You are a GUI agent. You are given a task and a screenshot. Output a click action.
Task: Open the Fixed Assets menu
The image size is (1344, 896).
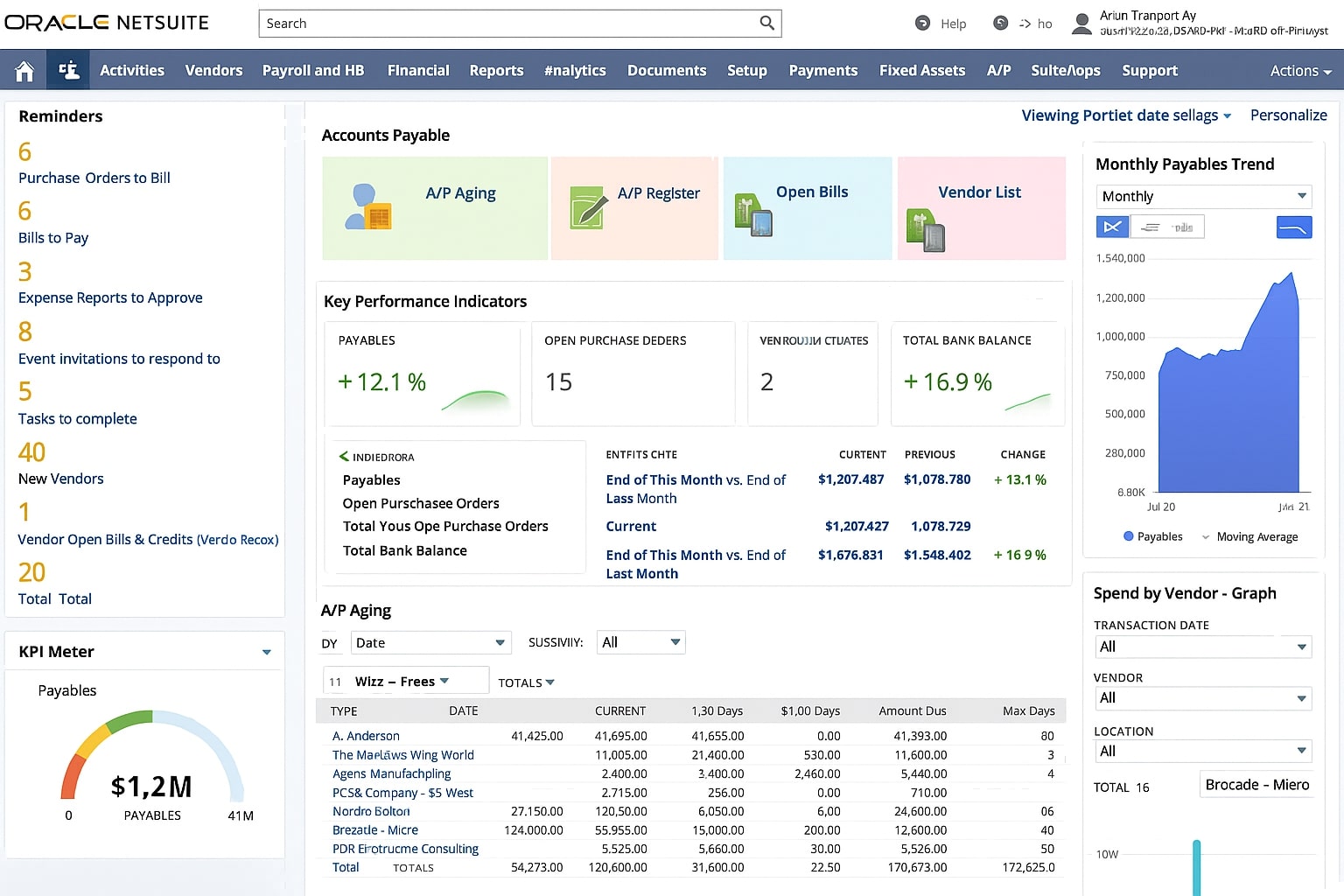point(921,71)
